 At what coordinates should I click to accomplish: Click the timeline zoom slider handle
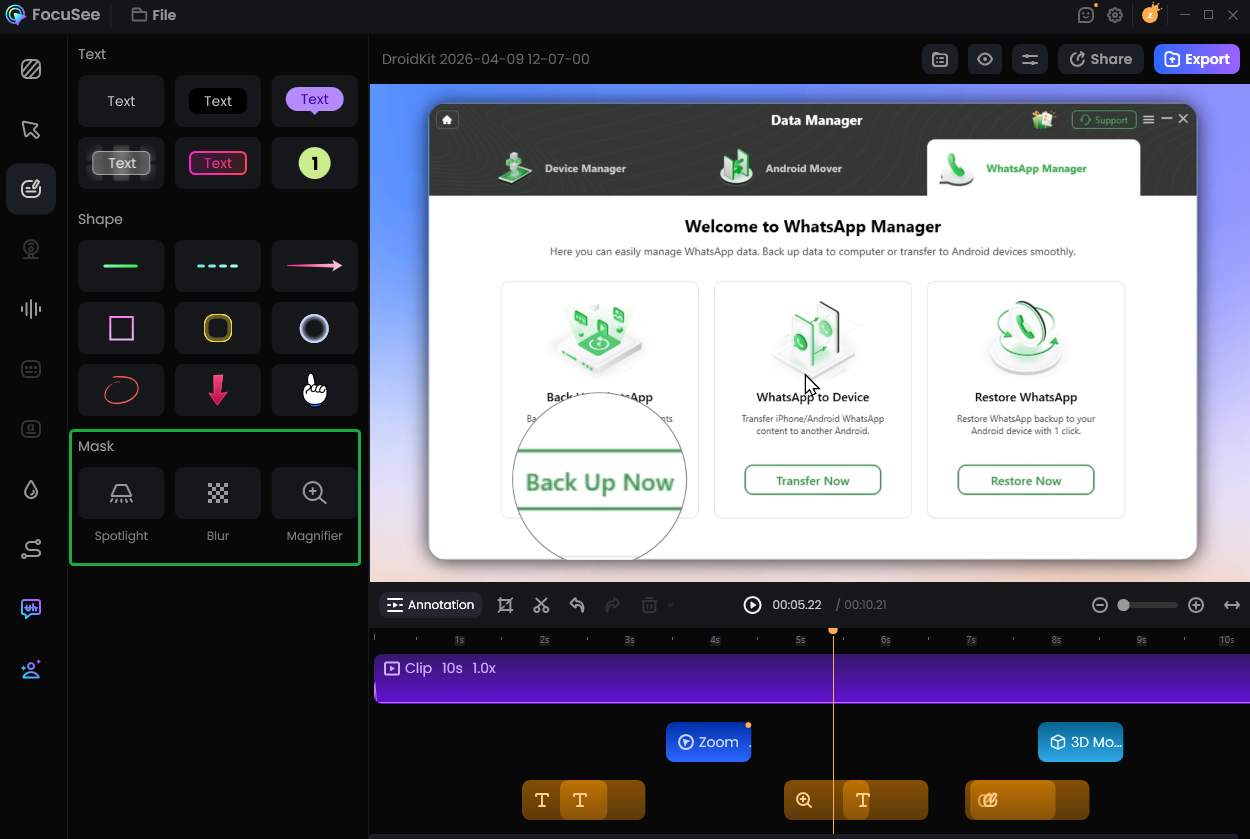pos(1124,605)
